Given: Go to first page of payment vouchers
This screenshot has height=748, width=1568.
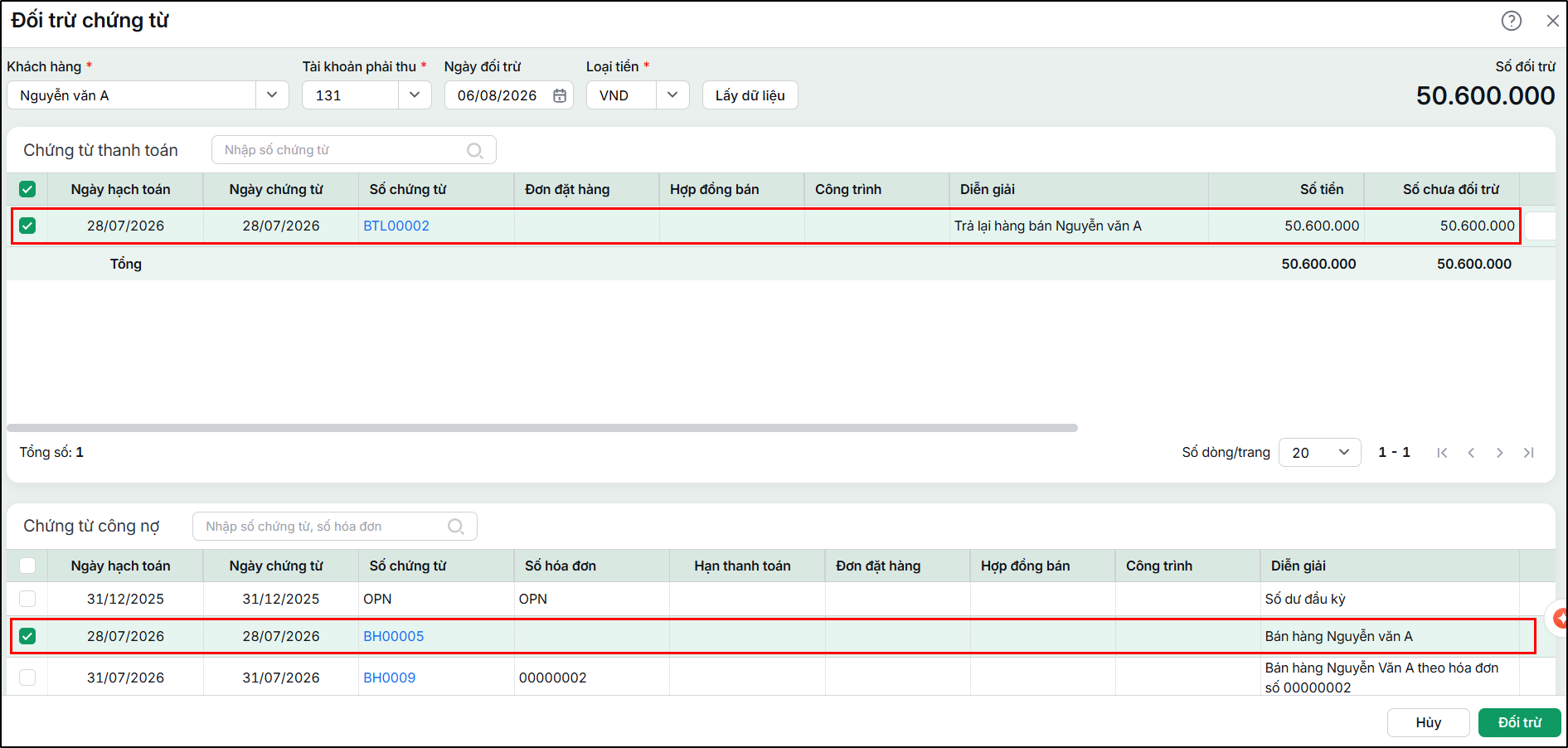Looking at the screenshot, I should [1442, 453].
